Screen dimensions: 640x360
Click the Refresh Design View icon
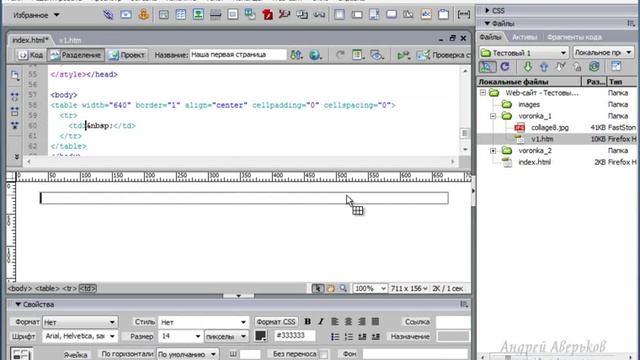340,55
